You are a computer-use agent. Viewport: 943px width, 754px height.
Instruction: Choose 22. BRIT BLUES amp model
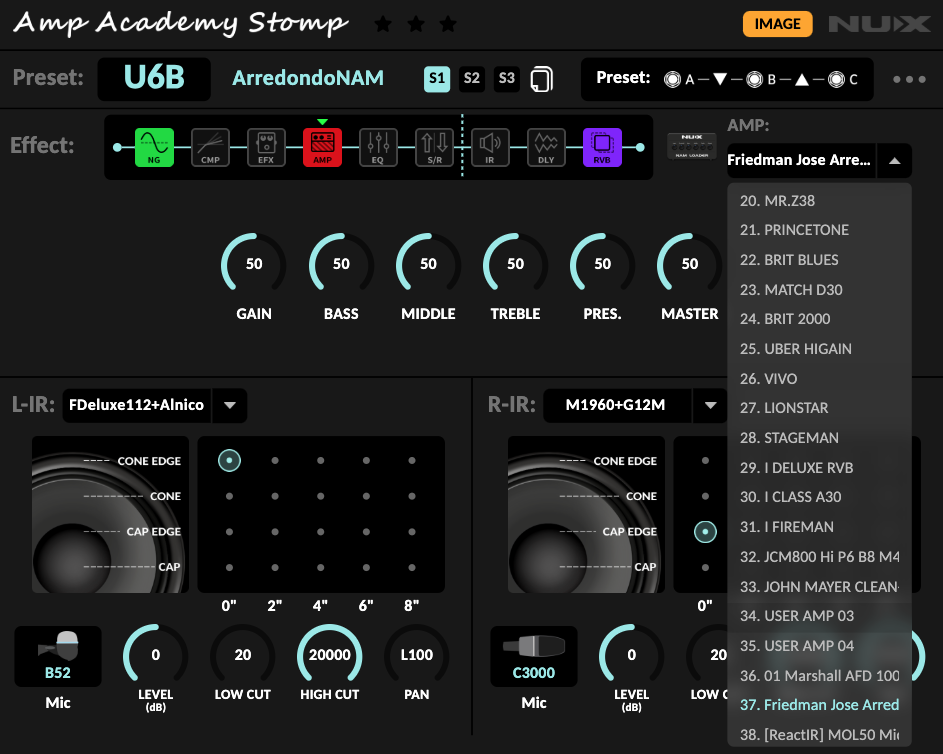(x=819, y=260)
